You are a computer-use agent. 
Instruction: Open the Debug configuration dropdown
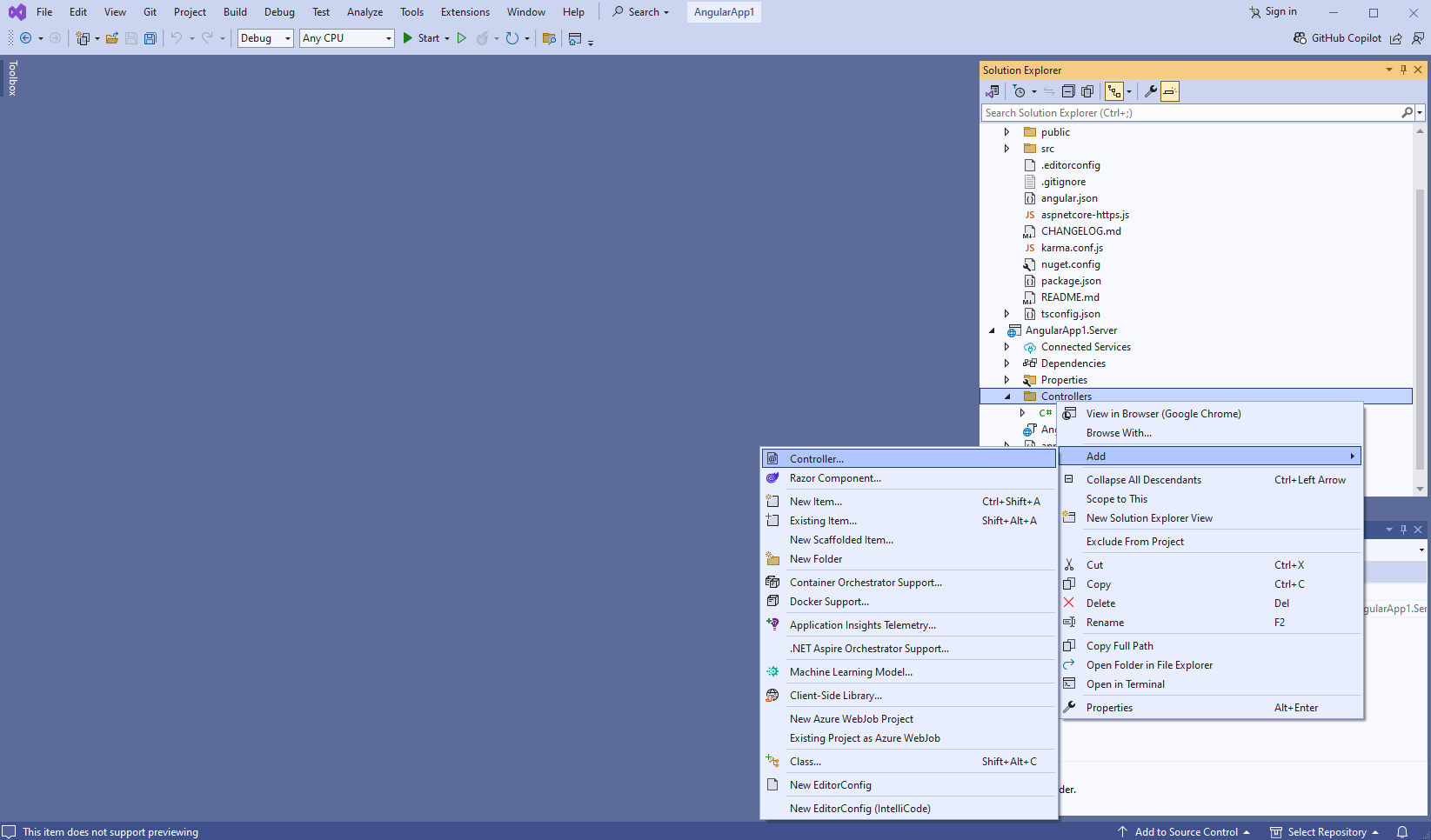[265, 38]
